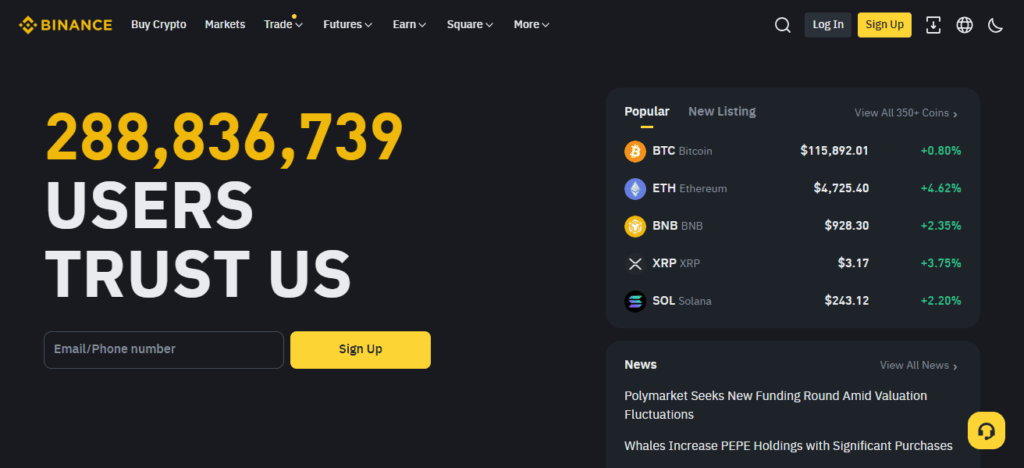Open the customer support headset chat
Viewport: 1024px width, 468px height.
(x=986, y=431)
